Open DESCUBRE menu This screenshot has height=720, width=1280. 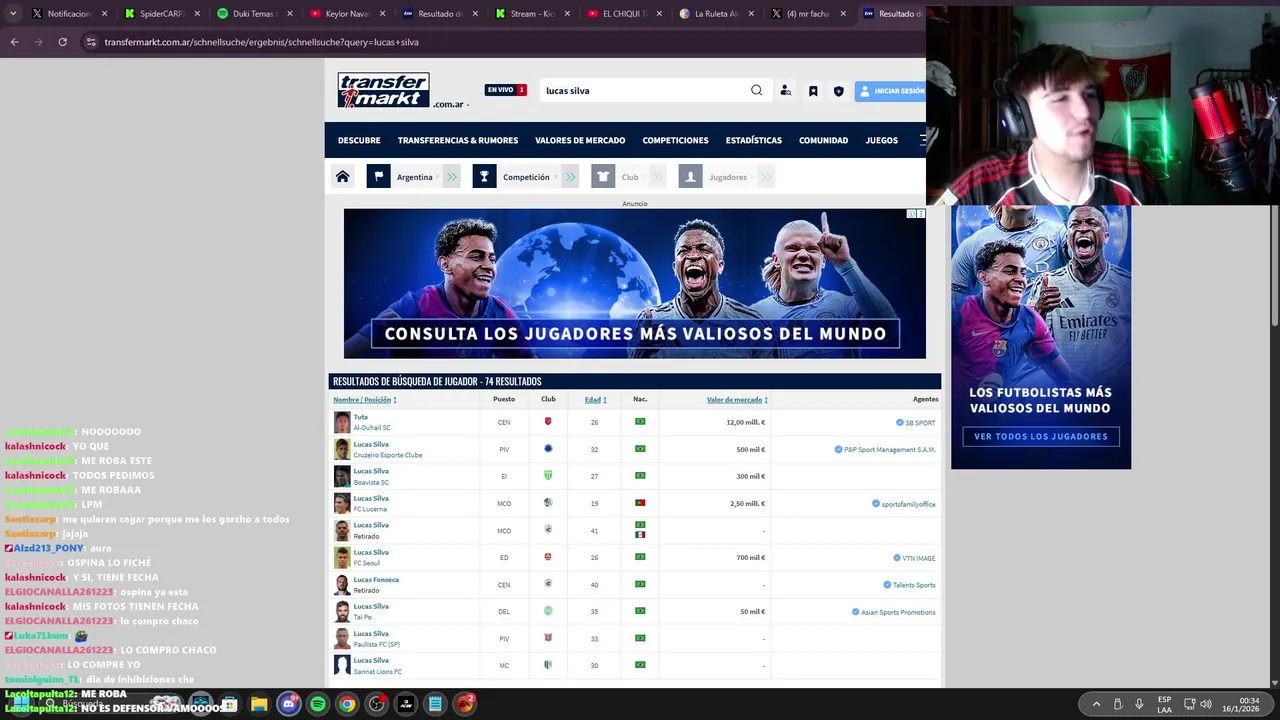pos(359,140)
